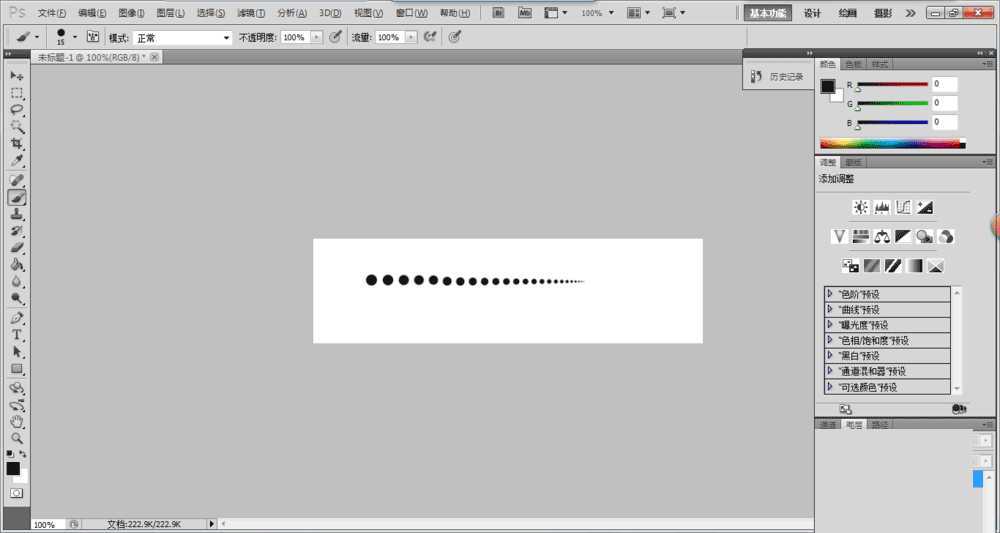This screenshot has height=533, width=1000.
Task: Click the foreground color swatch in toolbox
Action: [x=13, y=468]
